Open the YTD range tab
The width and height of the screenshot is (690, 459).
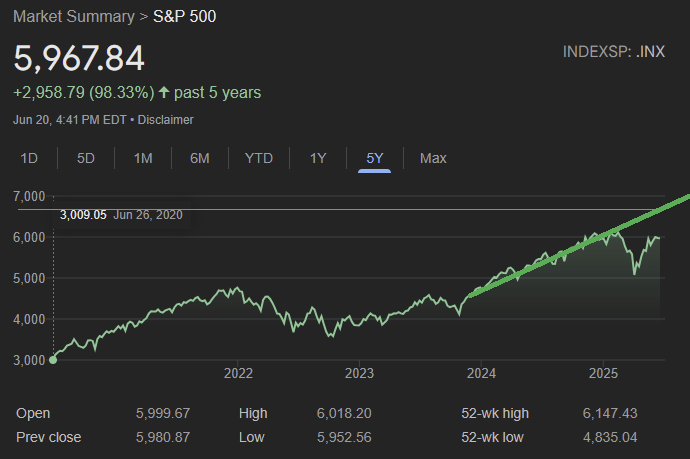(x=259, y=158)
